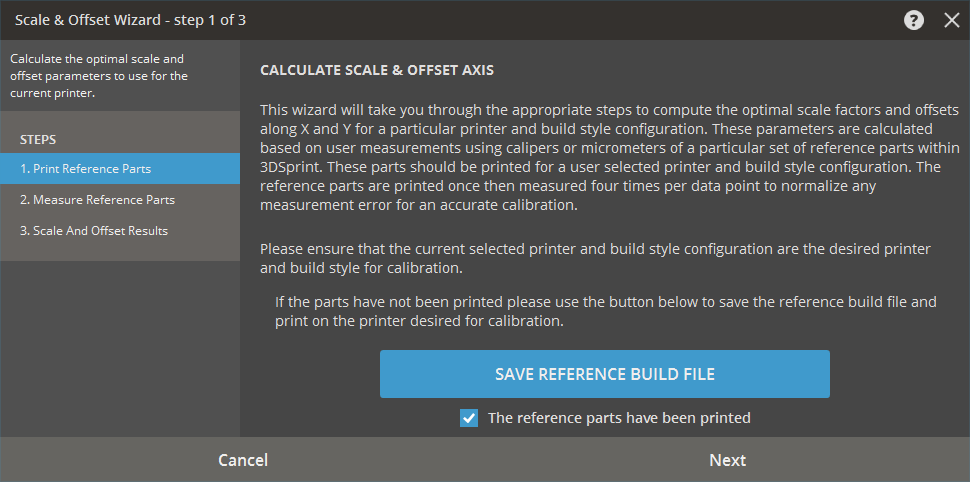Proceed with the Next button
The height and width of the screenshot is (482, 970).
tap(727, 460)
